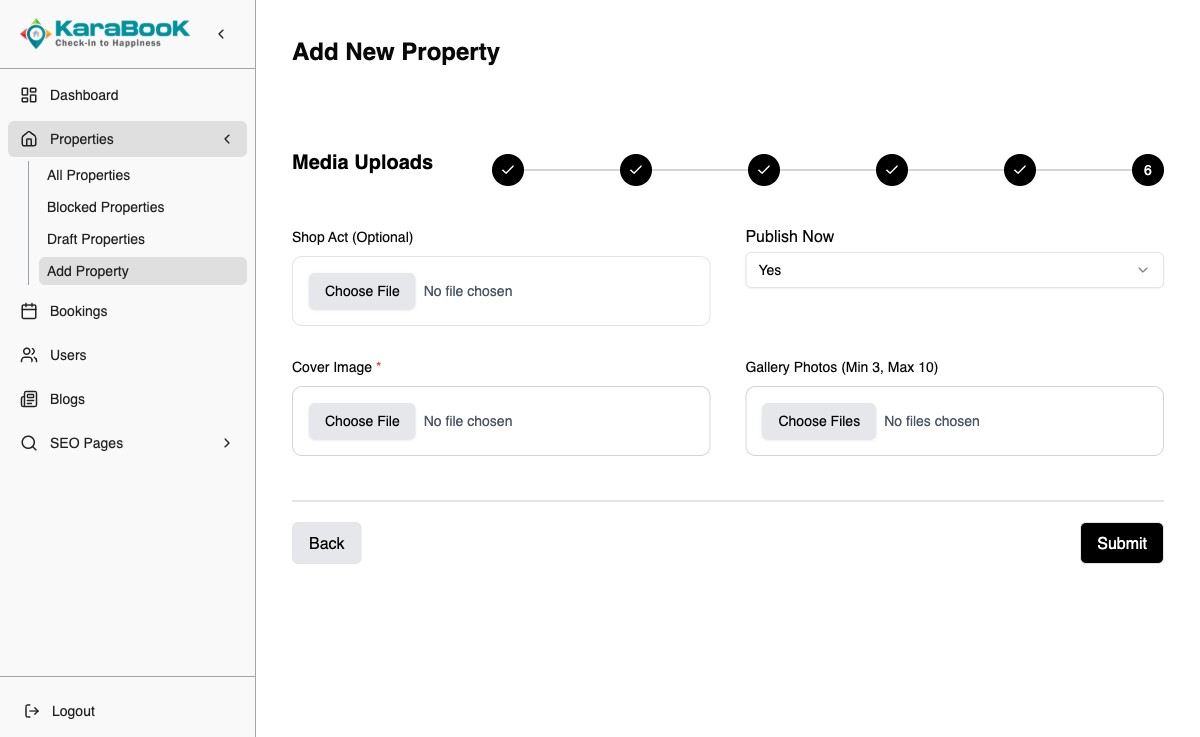Open Dashboard via its grid icon
The height and width of the screenshot is (737, 1200).
pos(29,95)
